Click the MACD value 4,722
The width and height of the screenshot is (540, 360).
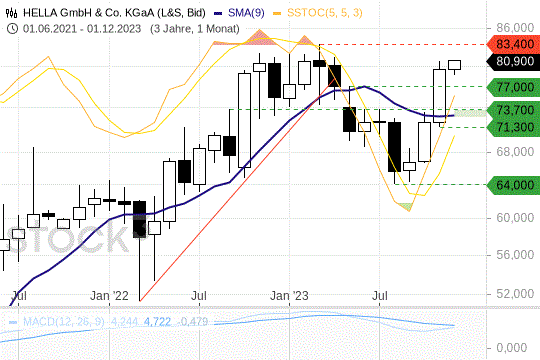[157, 322]
